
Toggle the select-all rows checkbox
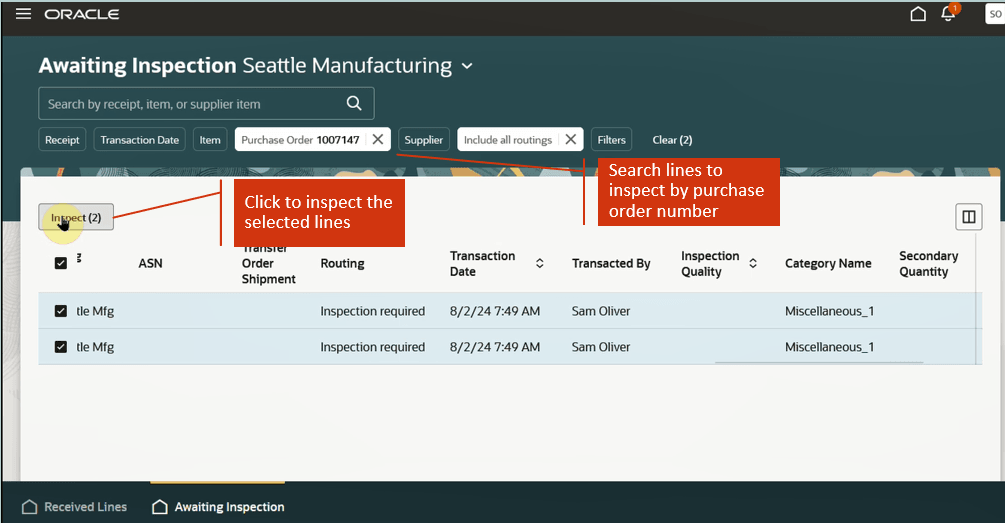[61, 263]
